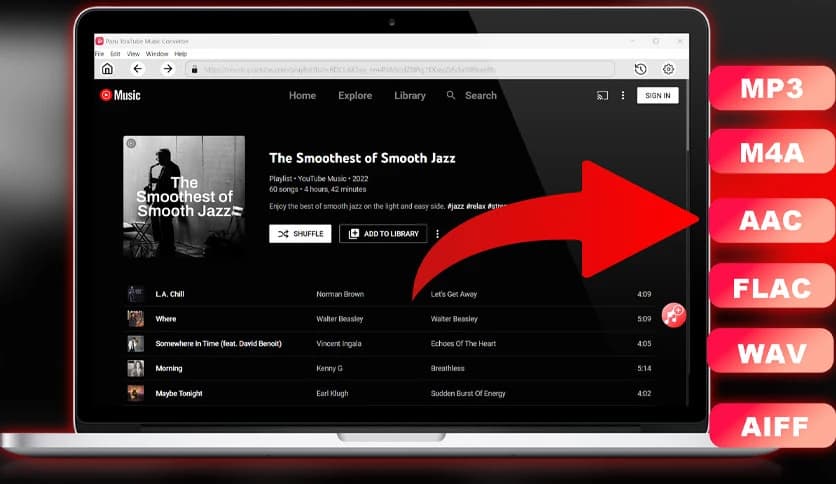
Task: Switch to the Home tab
Action: tap(302, 95)
